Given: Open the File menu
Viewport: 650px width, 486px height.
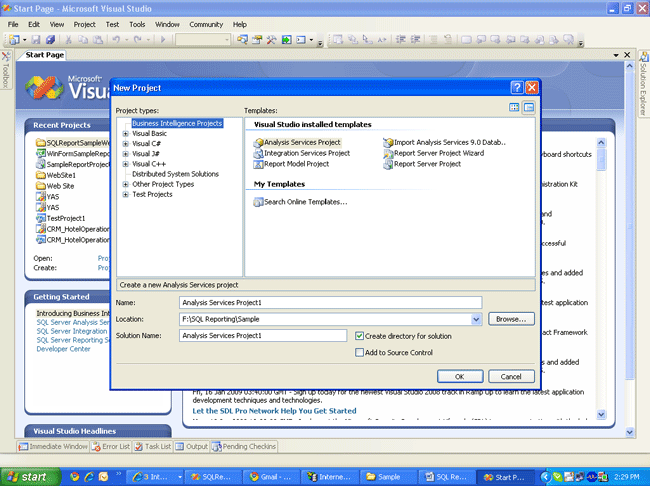Looking at the screenshot, I should 13,24.
